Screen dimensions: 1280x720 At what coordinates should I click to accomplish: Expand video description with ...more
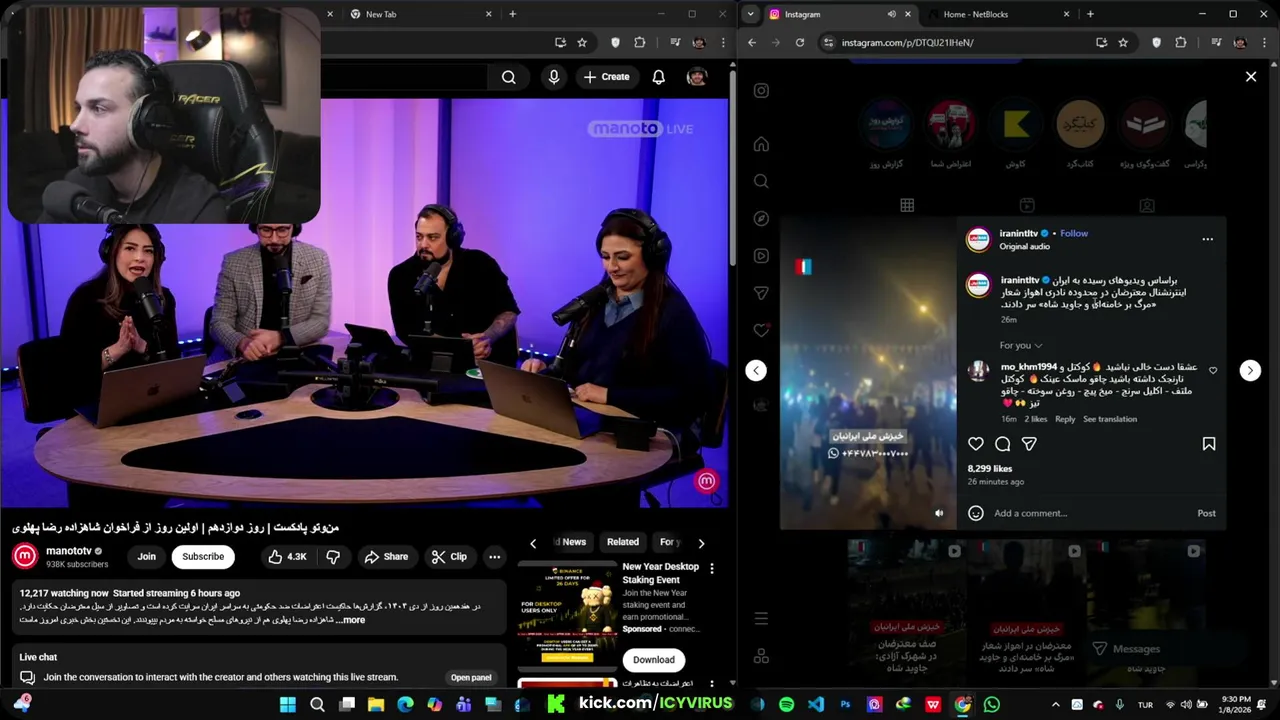(x=351, y=620)
